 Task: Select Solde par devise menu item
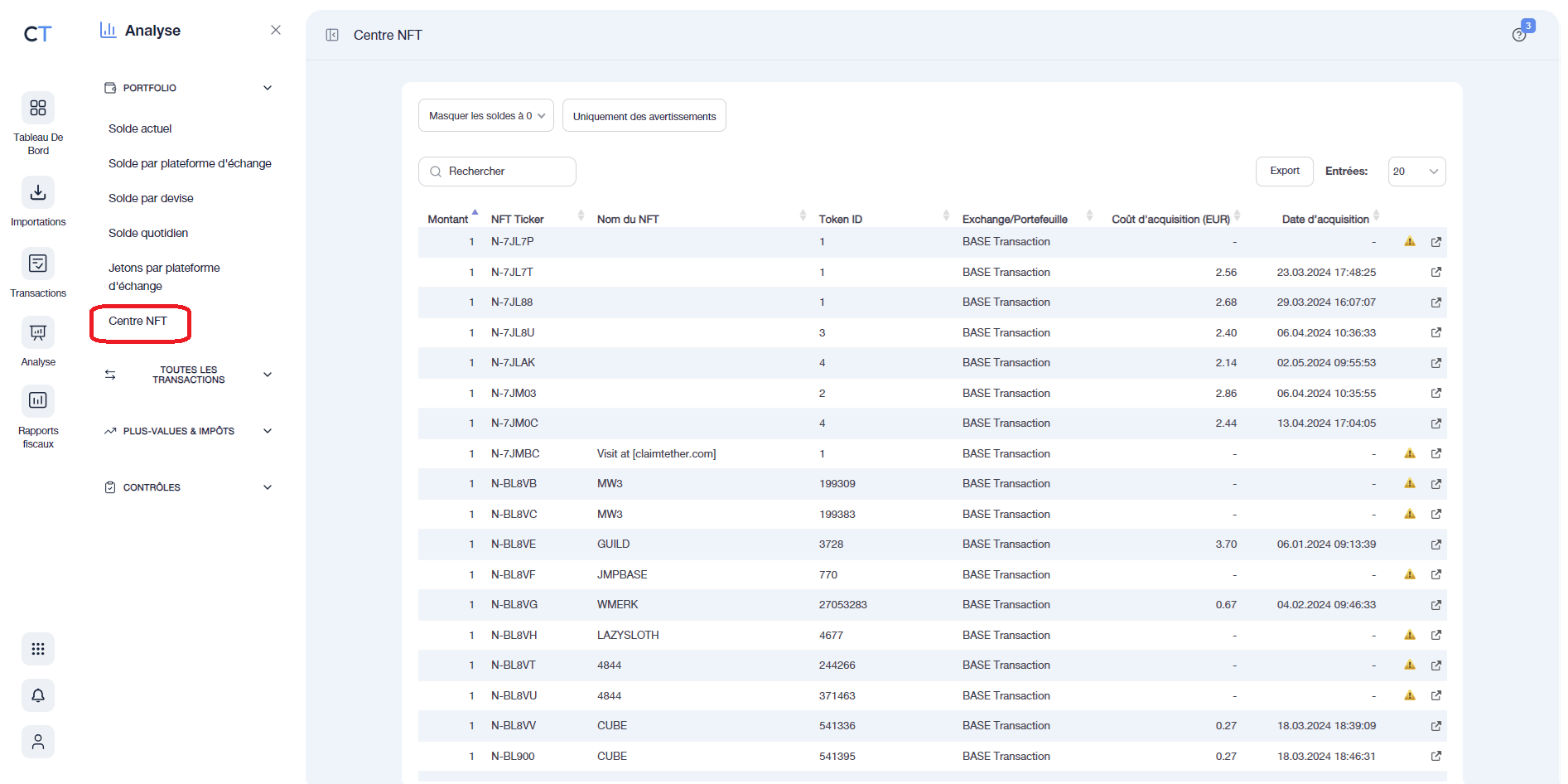pos(151,198)
